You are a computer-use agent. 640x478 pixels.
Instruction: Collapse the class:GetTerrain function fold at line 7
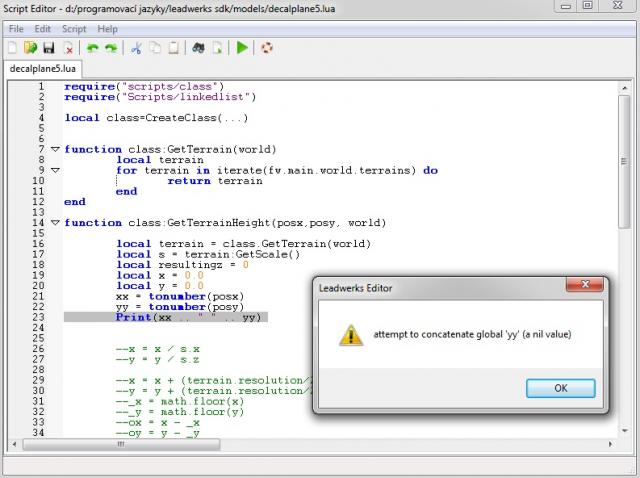coord(55,149)
